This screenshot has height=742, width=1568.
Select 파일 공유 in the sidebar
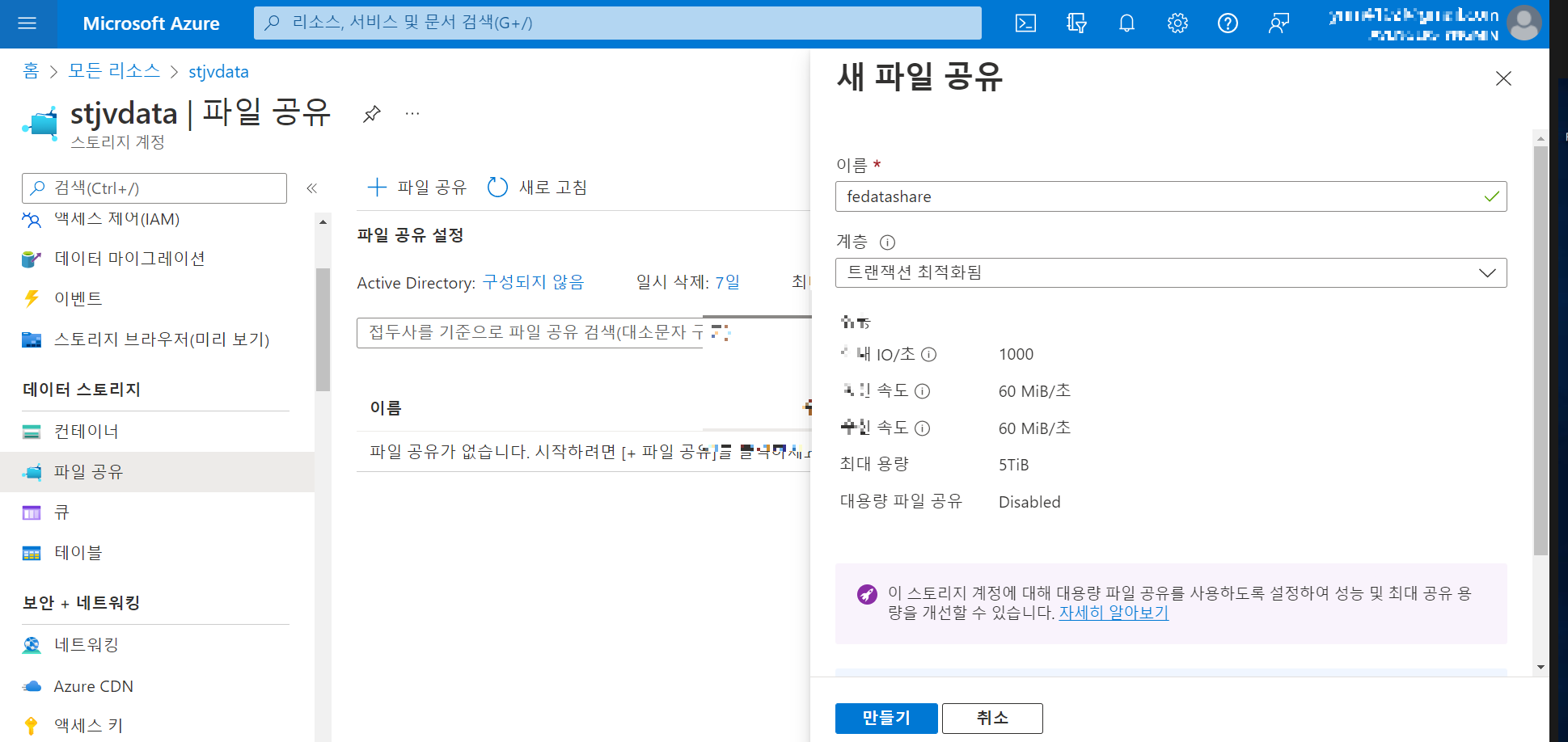click(157, 472)
